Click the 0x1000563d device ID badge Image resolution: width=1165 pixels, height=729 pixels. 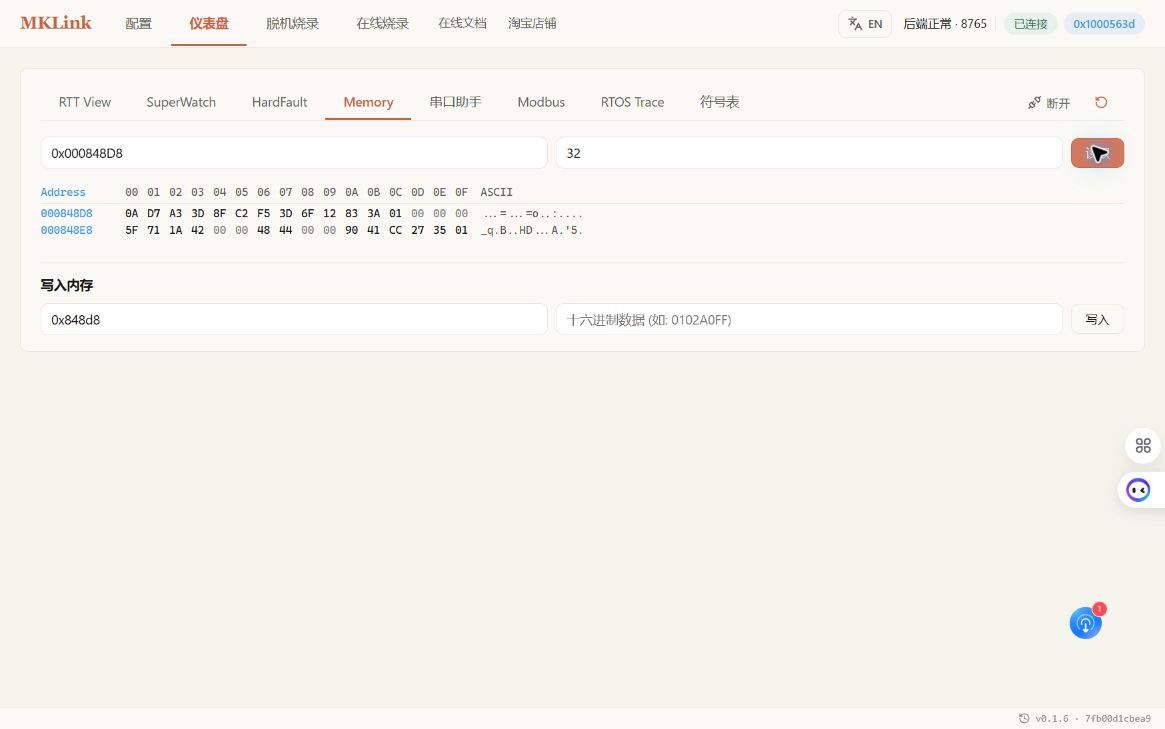[1104, 24]
